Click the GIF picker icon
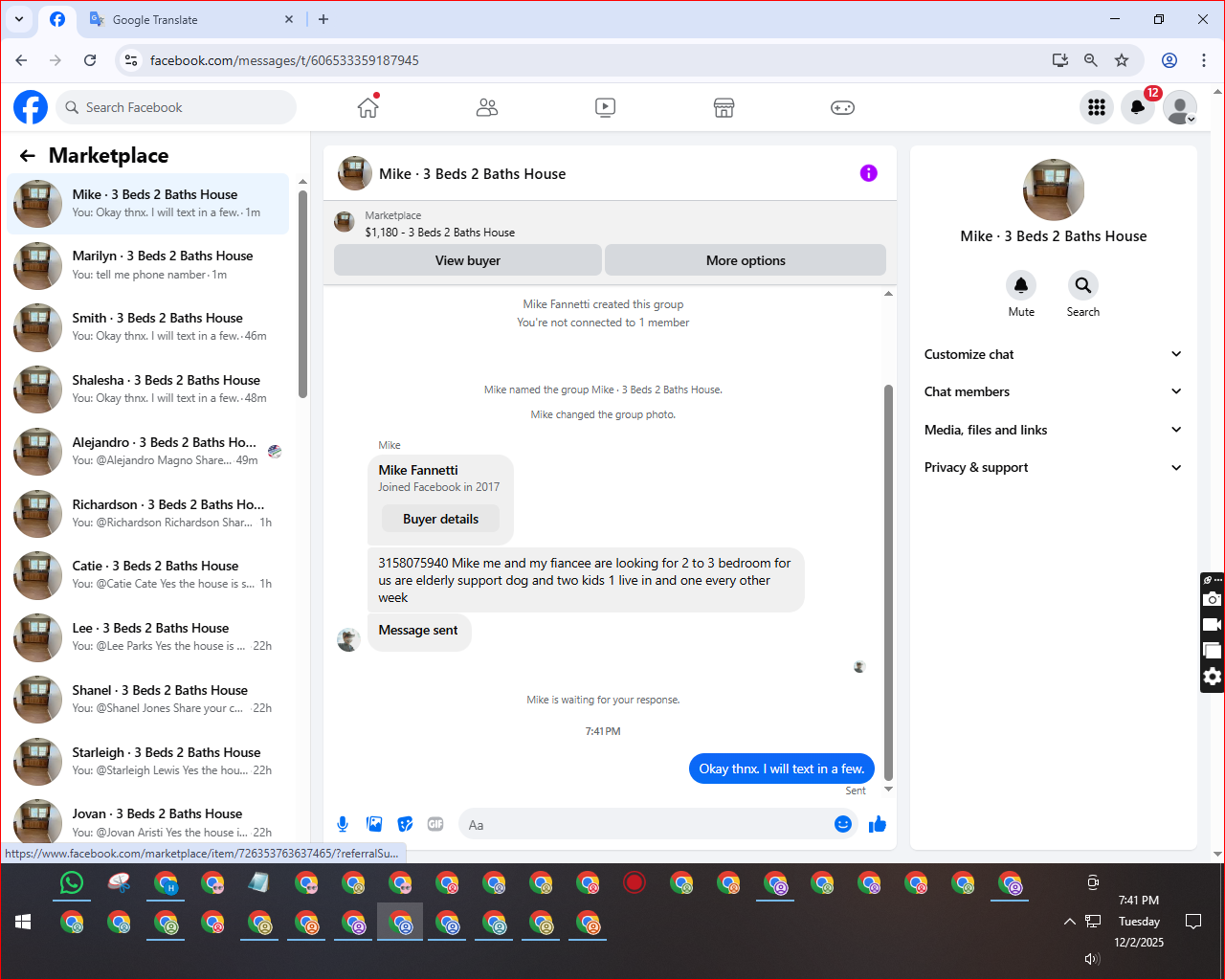The image size is (1225, 980). point(435,824)
